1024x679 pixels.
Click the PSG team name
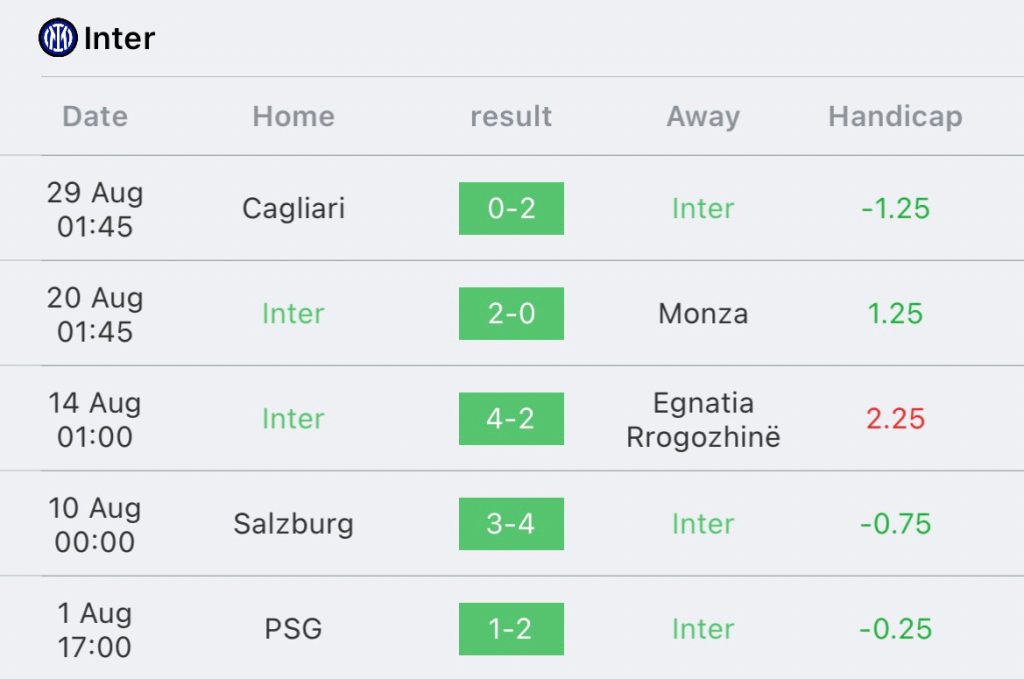pos(293,628)
